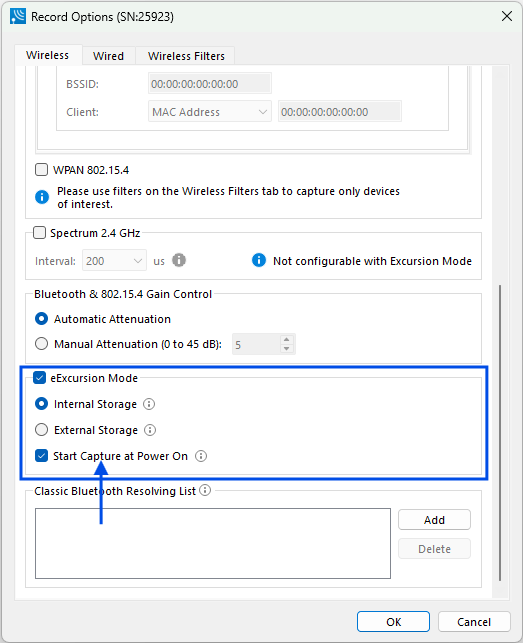This screenshot has height=643, width=523.
Task: Click the 'Not configurable with Excursion Mode' text
Action: pyautogui.click(x=372, y=261)
